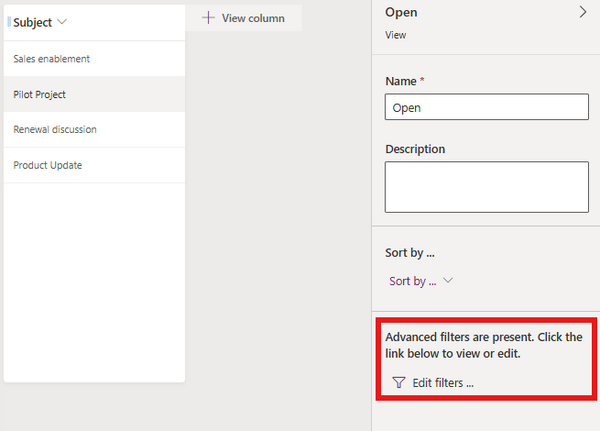Image resolution: width=600 pixels, height=431 pixels.
Task: Select the highlighted Pilot Project row
Action: tap(94, 94)
